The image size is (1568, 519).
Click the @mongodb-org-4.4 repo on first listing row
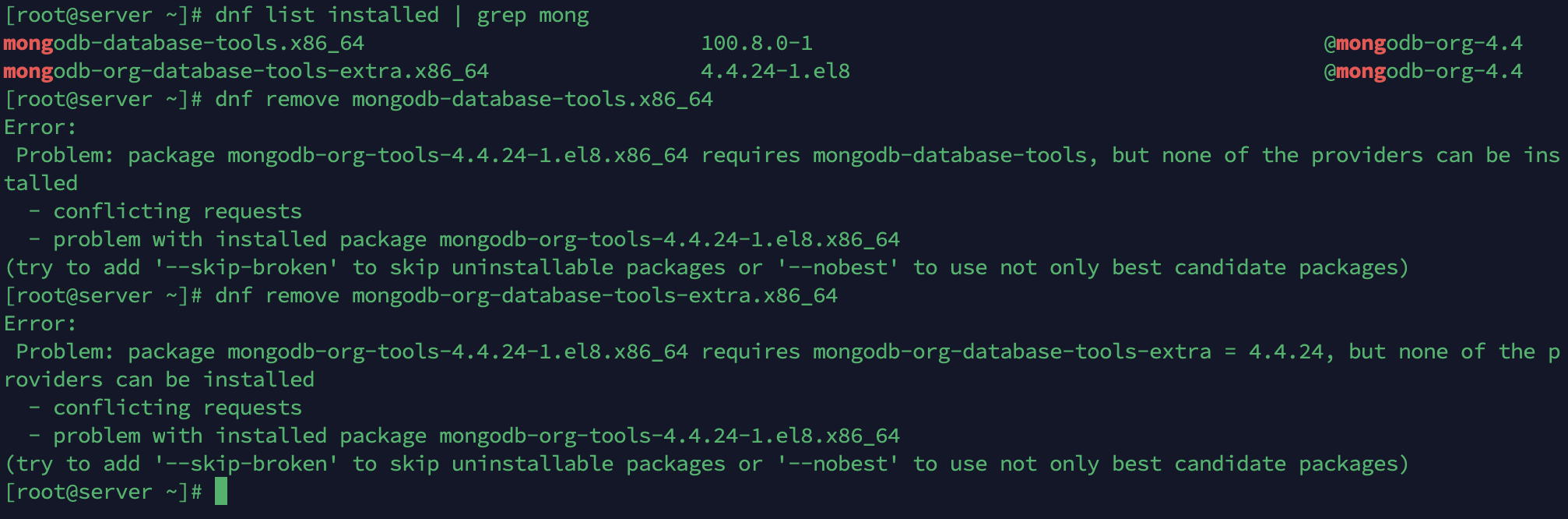point(1422,43)
